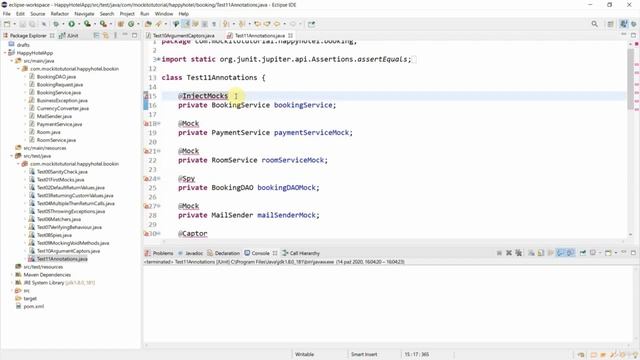Image resolution: width=640 pixels, height=360 pixels.
Task: Toggle Block Selection Mode in toolbar
Action: 204,24
